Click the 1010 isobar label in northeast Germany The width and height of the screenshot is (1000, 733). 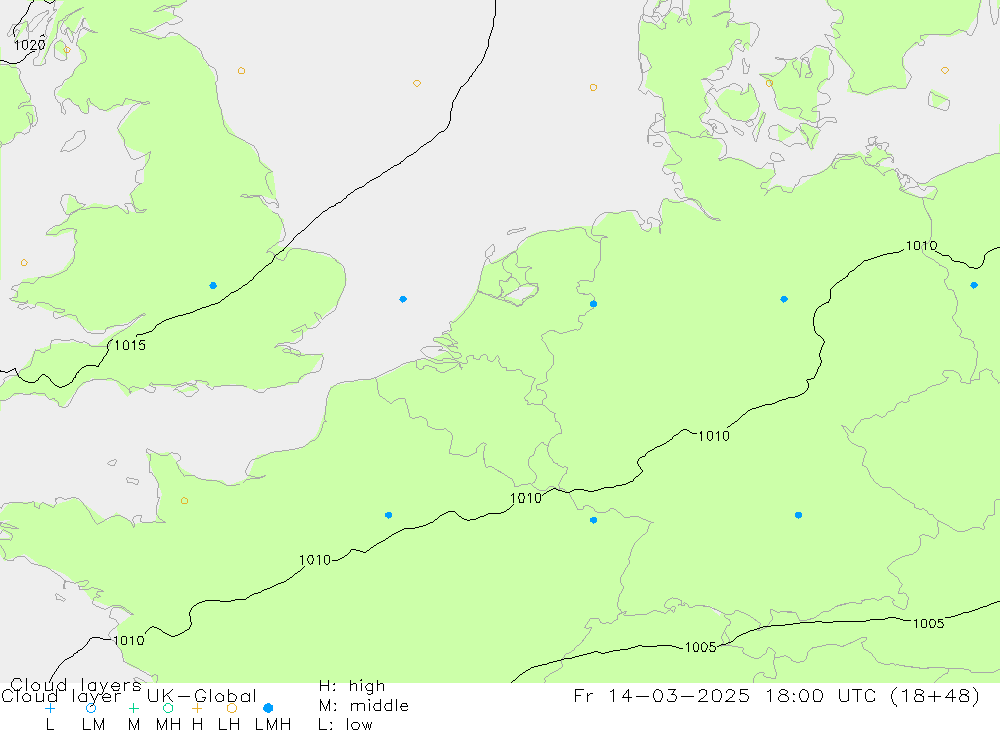pyautogui.click(x=922, y=246)
